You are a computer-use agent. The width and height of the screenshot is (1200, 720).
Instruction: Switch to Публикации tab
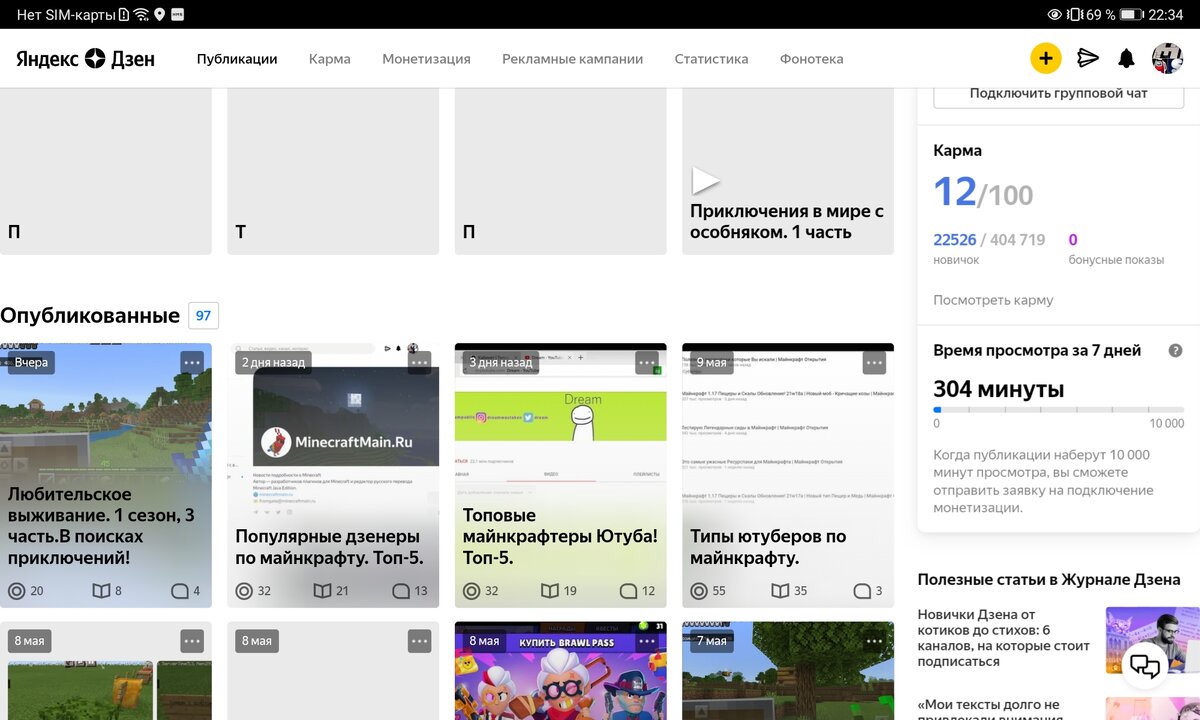237,59
